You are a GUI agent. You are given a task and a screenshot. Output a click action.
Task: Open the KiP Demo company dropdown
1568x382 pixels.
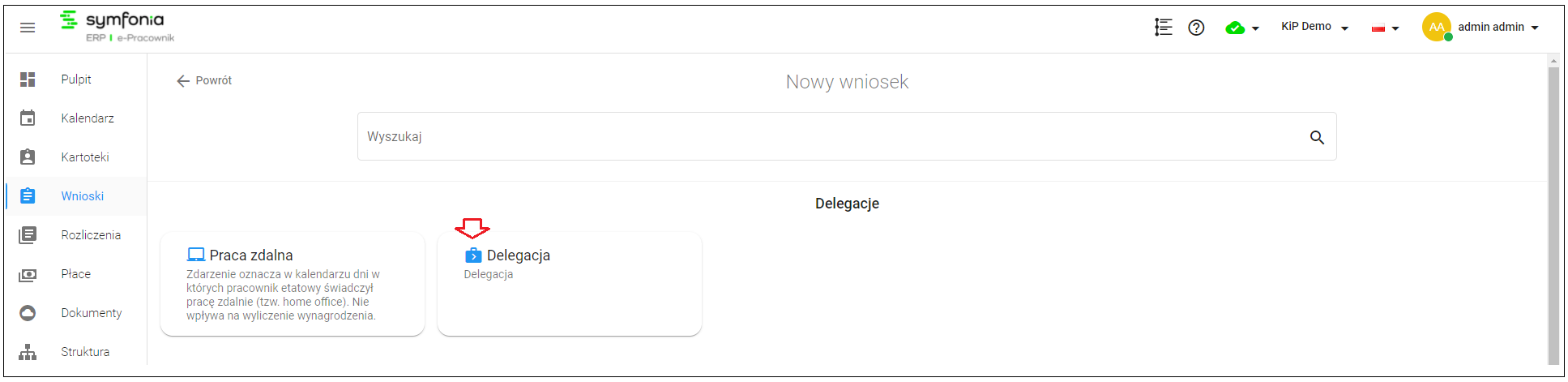(x=1314, y=27)
